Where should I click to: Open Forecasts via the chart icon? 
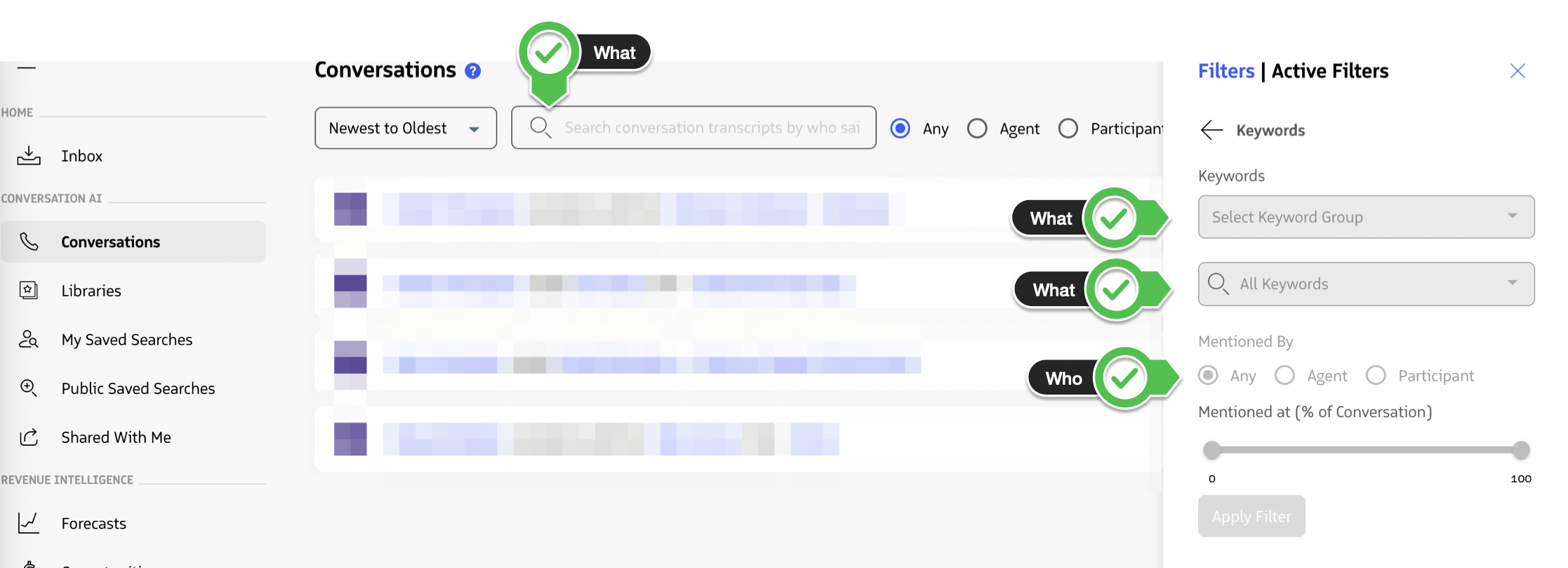[29, 522]
